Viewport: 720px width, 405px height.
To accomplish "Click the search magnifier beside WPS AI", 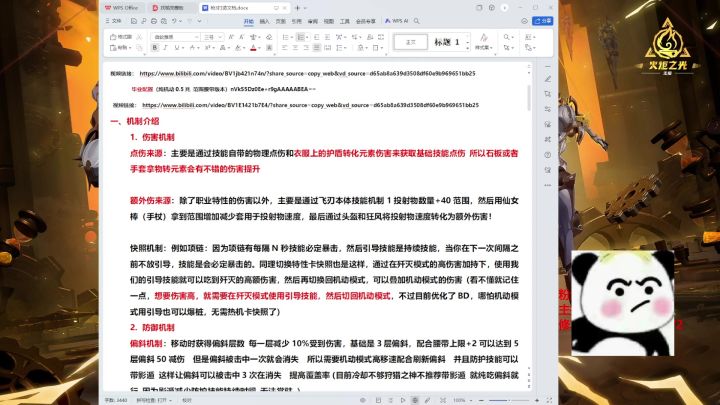I will (x=416, y=21).
